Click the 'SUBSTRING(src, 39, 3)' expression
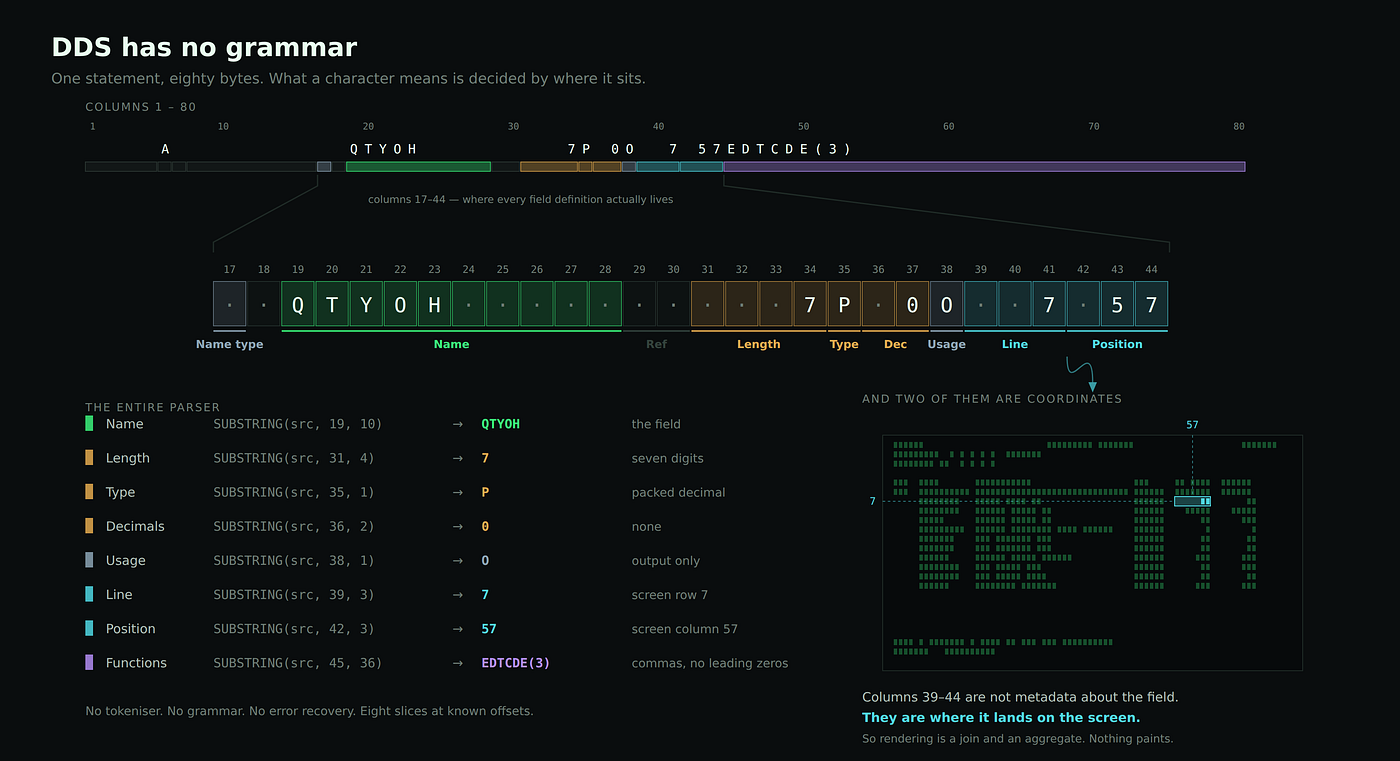 point(294,595)
